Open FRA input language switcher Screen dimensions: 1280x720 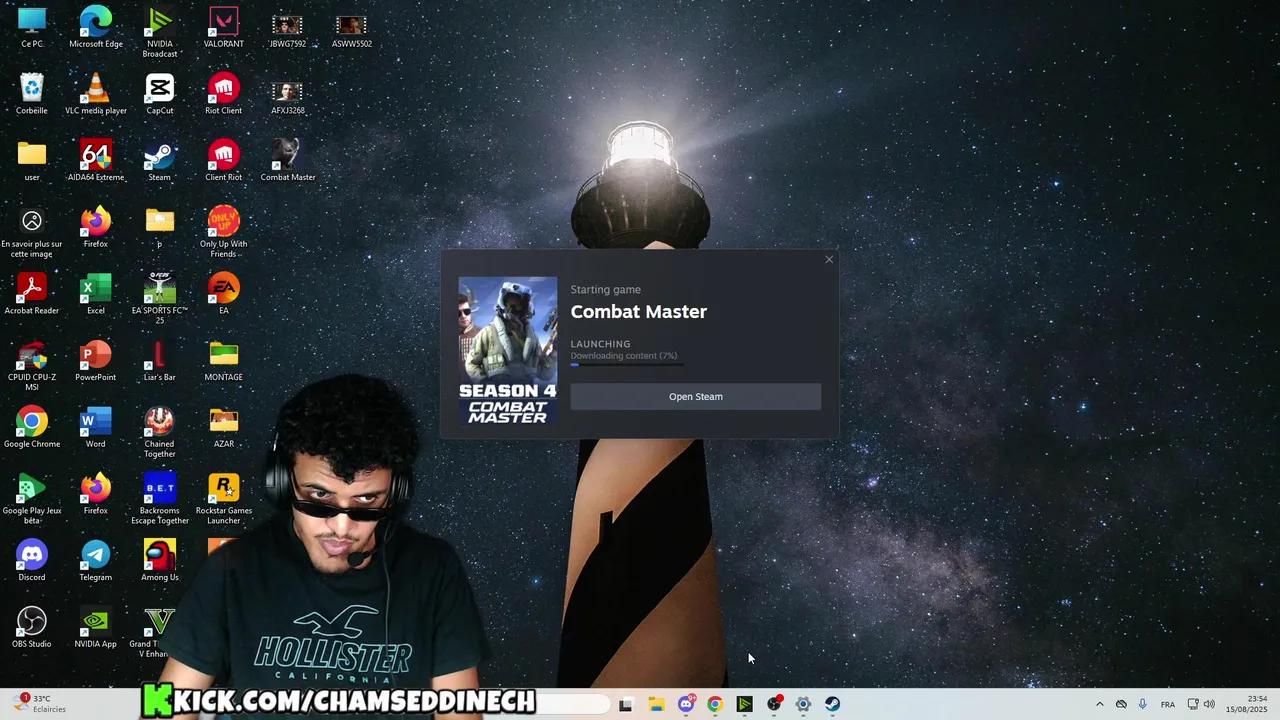coord(1168,705)
